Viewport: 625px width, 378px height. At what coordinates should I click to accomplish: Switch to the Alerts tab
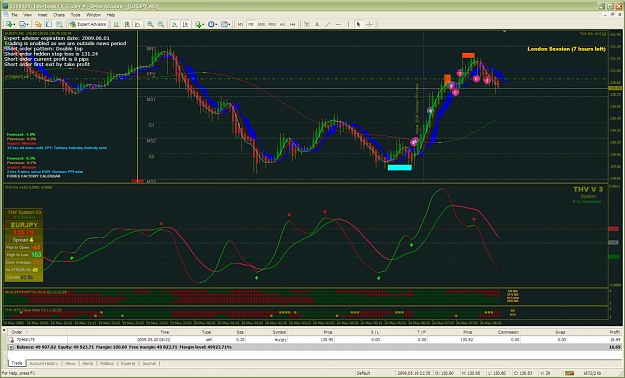click(88, 363)
